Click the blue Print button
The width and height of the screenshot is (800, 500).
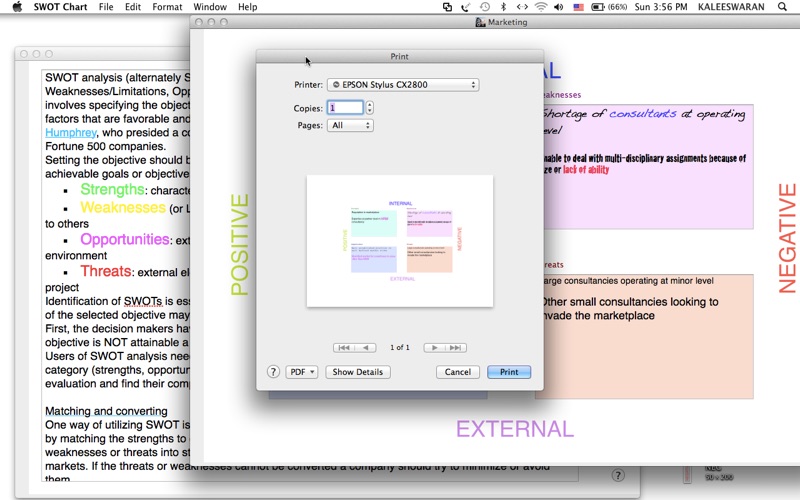click(x=509, y=372)
